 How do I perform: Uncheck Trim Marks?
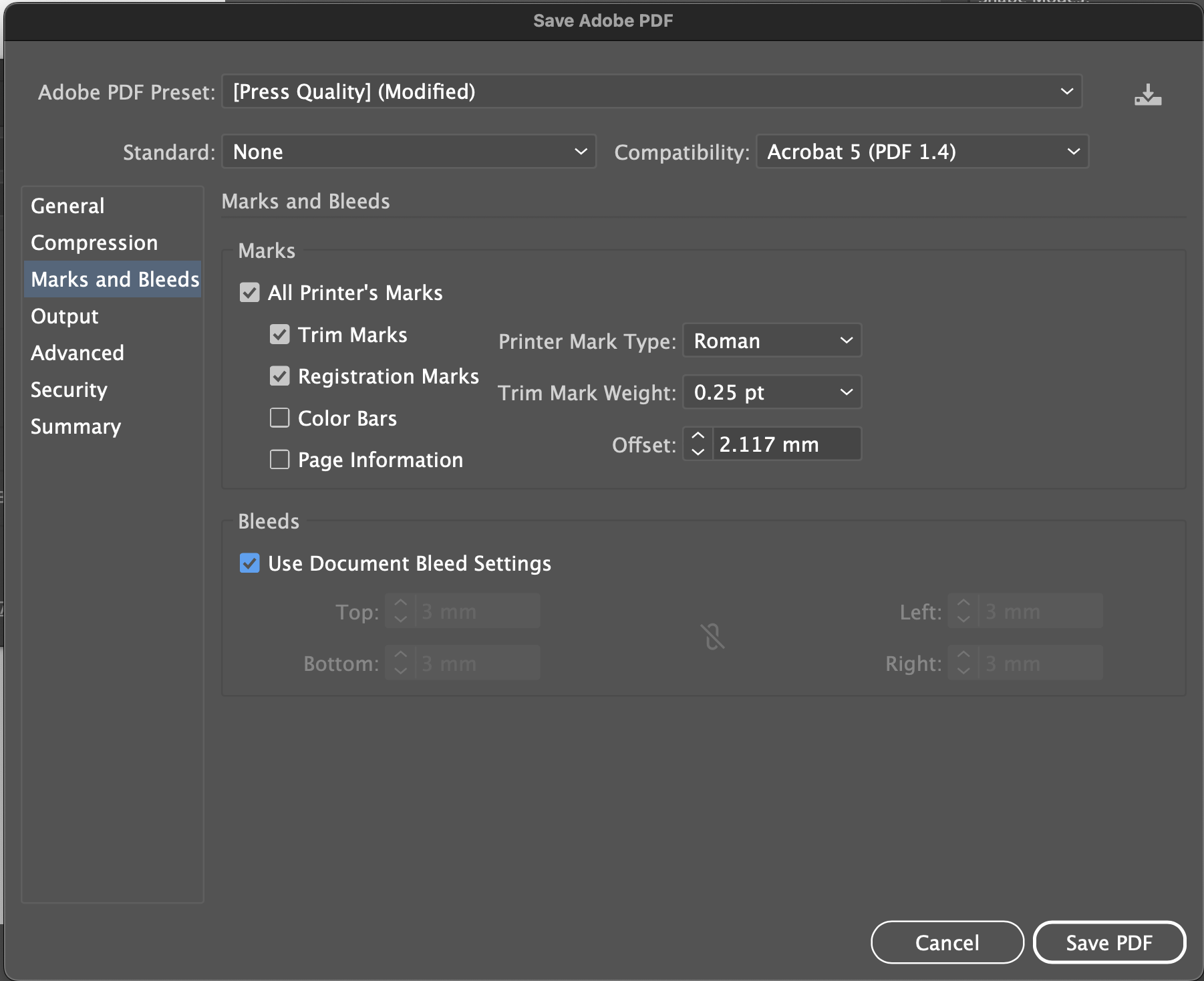tap(280, 334)
